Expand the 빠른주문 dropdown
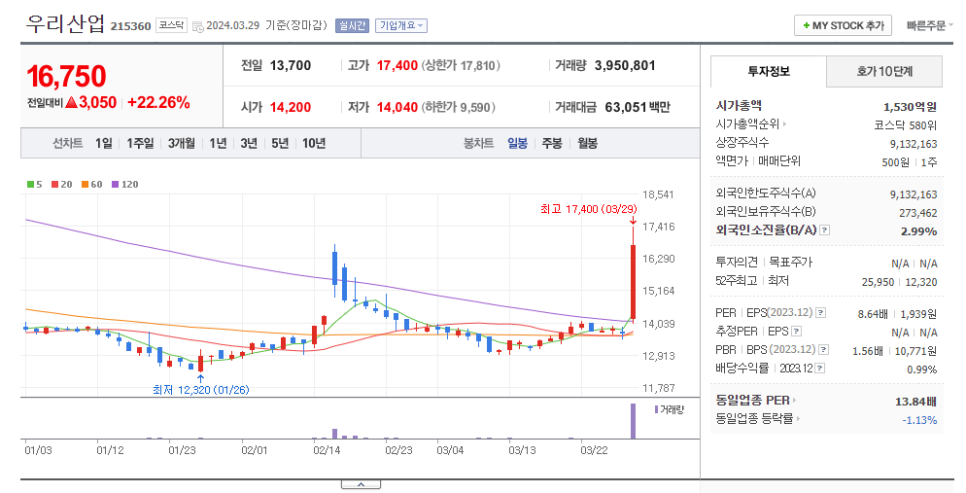Viewport: 966px width, 493px height. [928, 26]
